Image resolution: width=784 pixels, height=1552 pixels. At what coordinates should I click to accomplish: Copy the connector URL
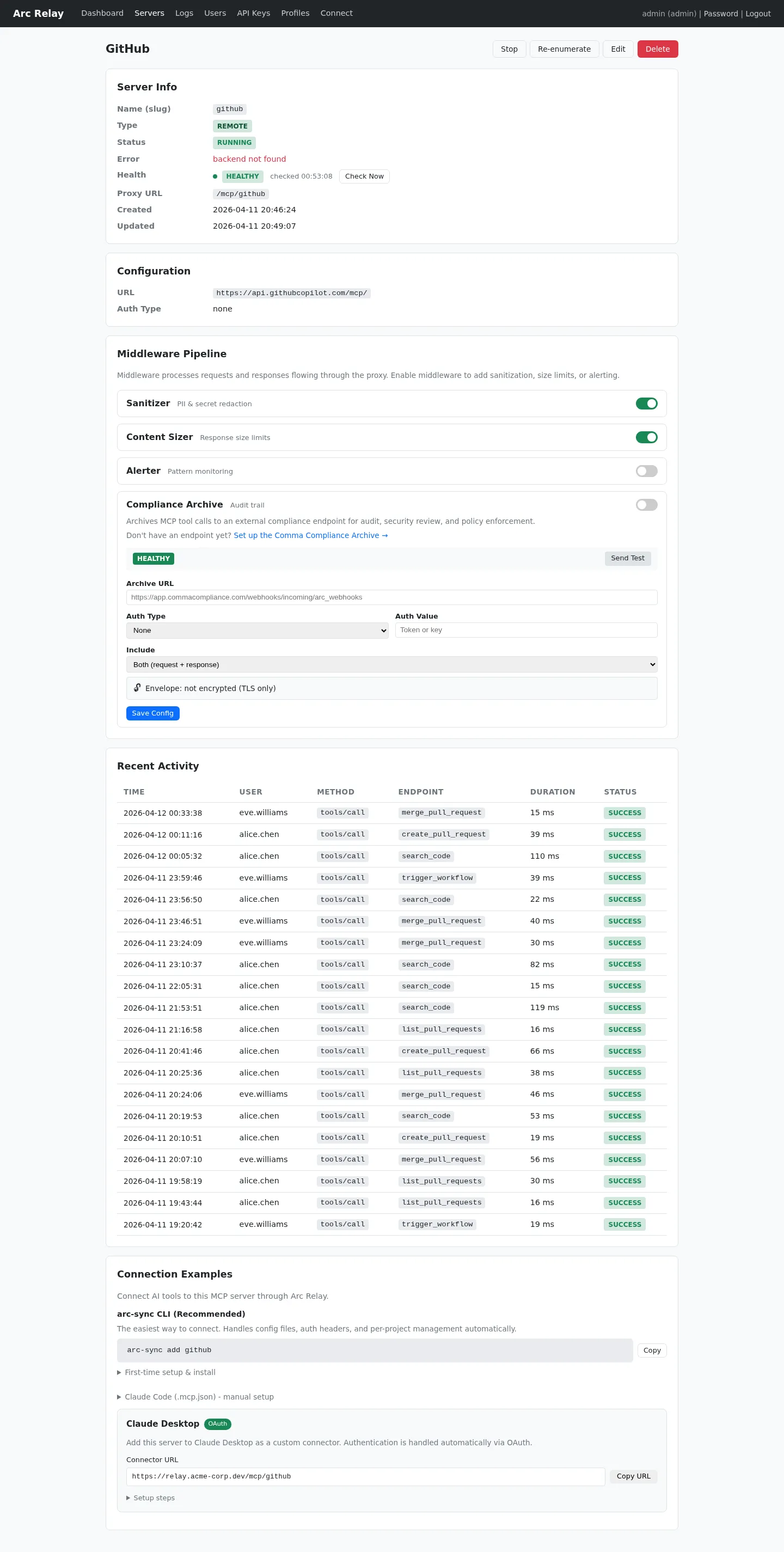[x=634, y=1477]
